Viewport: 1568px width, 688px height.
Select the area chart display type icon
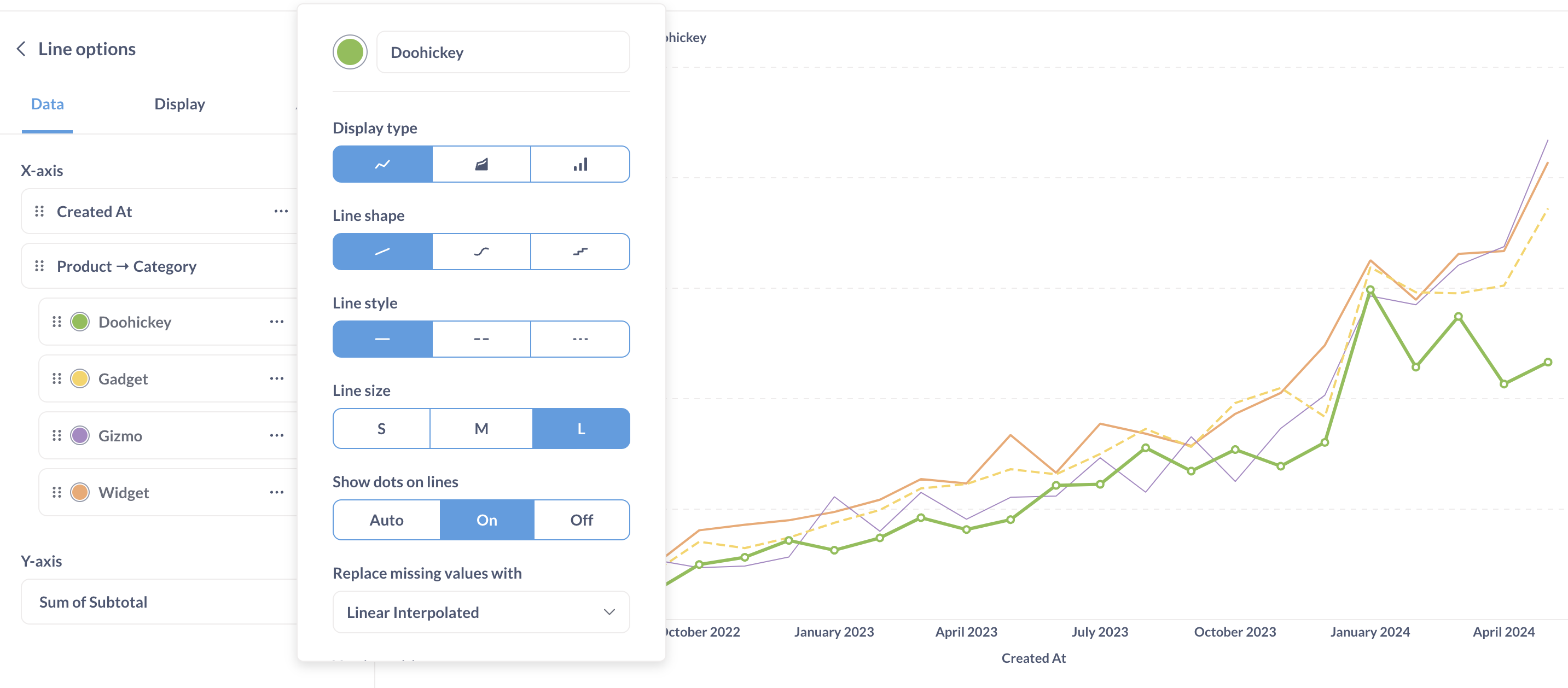click(x=481, y=163)
